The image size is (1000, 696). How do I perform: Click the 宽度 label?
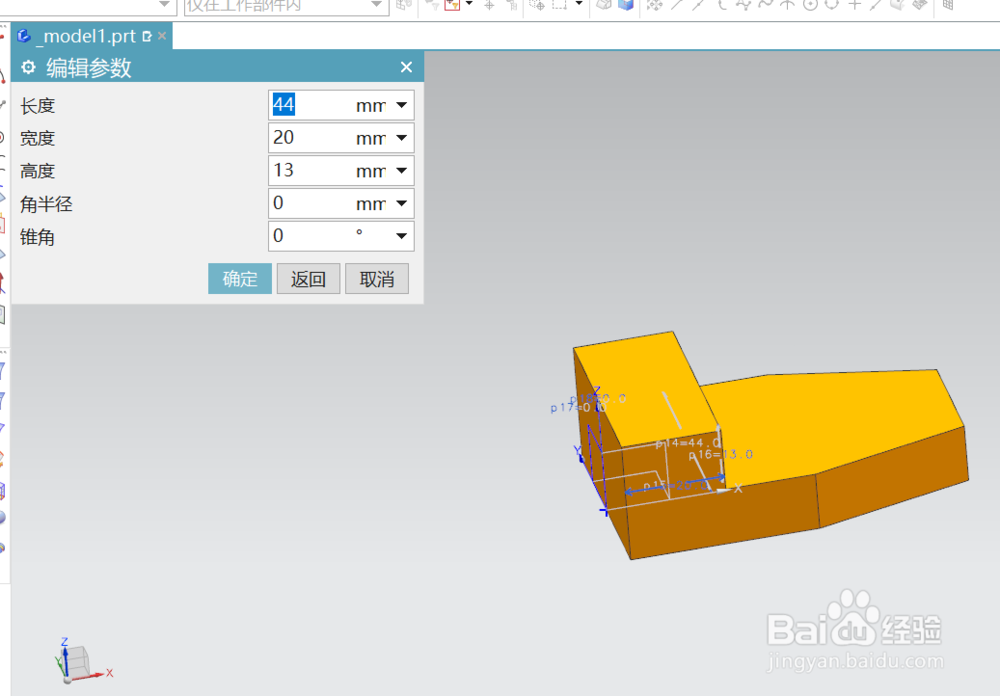pos(38,138)
